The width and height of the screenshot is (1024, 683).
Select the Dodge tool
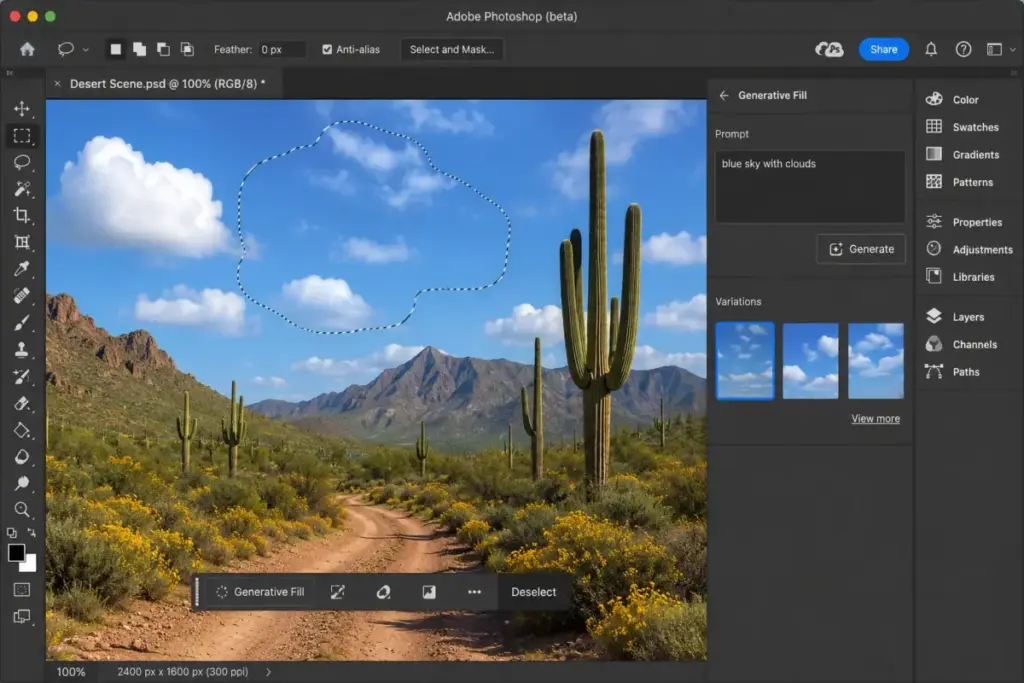(22, 483)
